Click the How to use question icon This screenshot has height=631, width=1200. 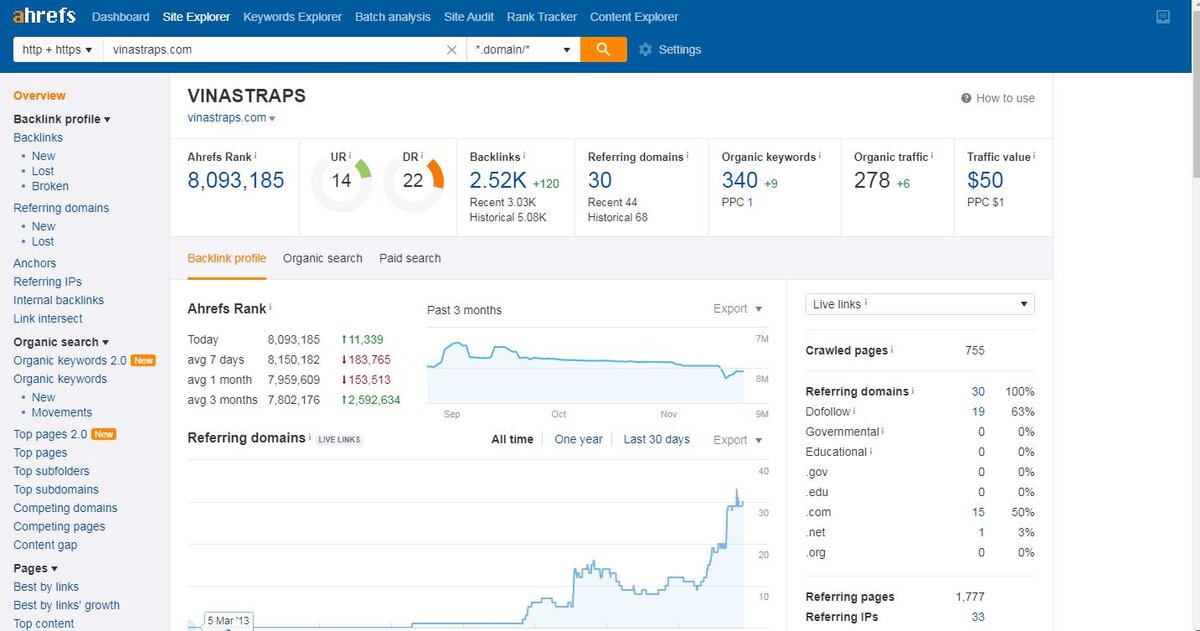pos(966,98)
